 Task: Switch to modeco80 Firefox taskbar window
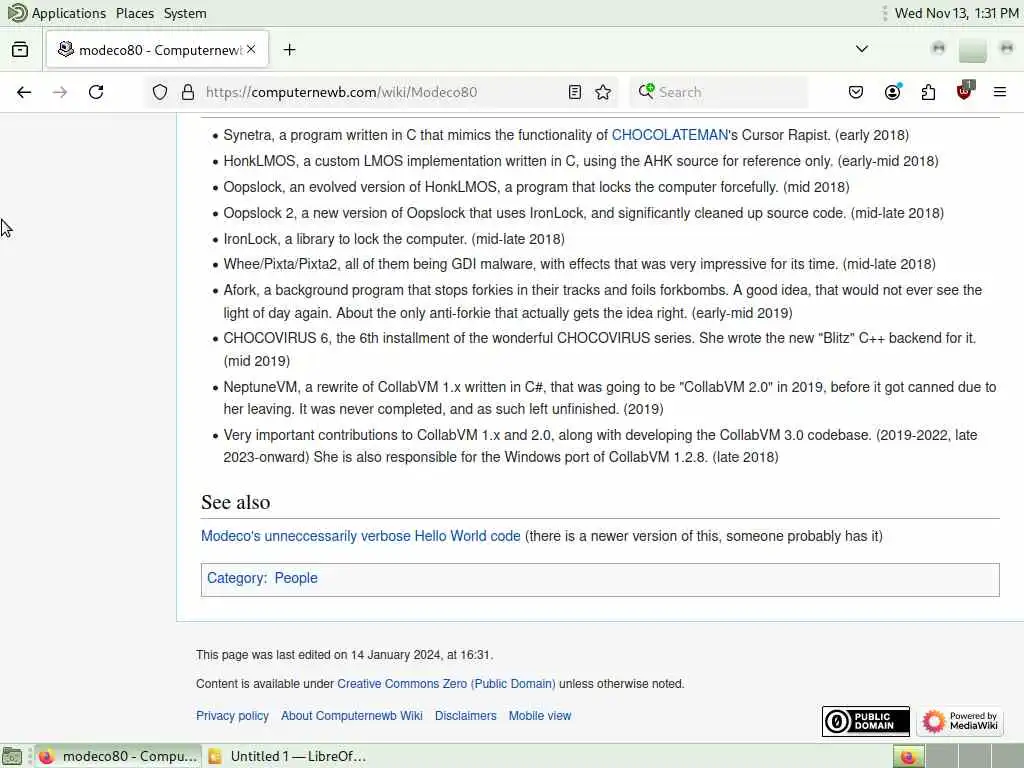click(118, 756)
